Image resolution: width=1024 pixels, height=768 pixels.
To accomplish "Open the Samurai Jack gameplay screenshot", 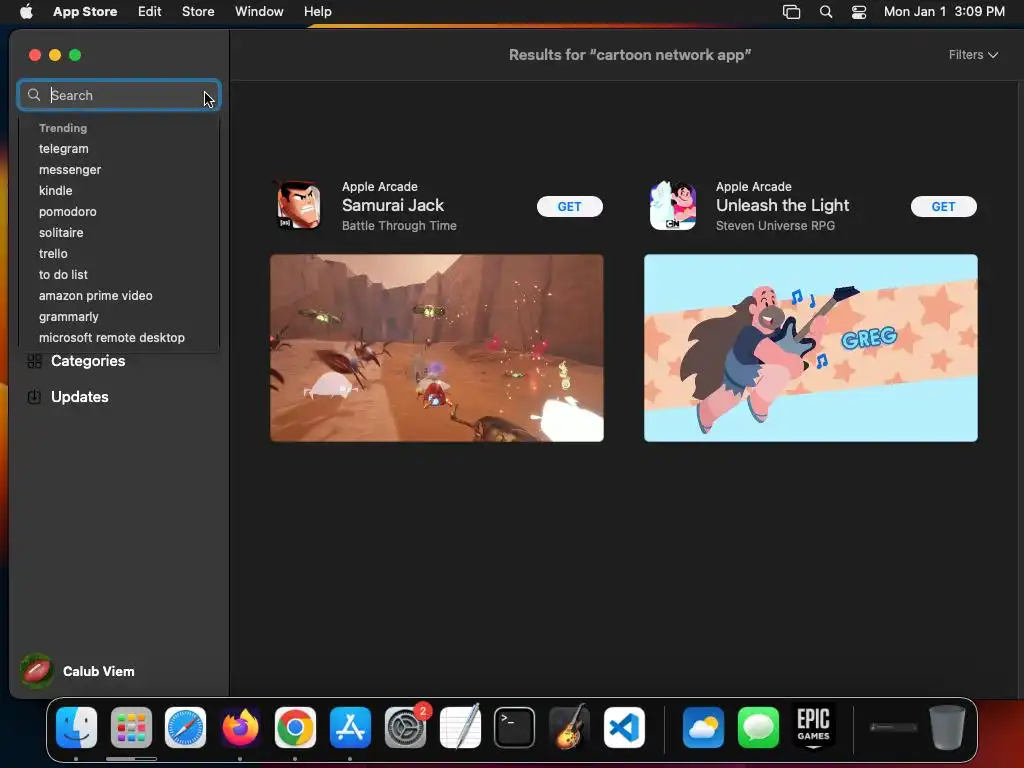I will pyautogui.click(x=437, y=348).
